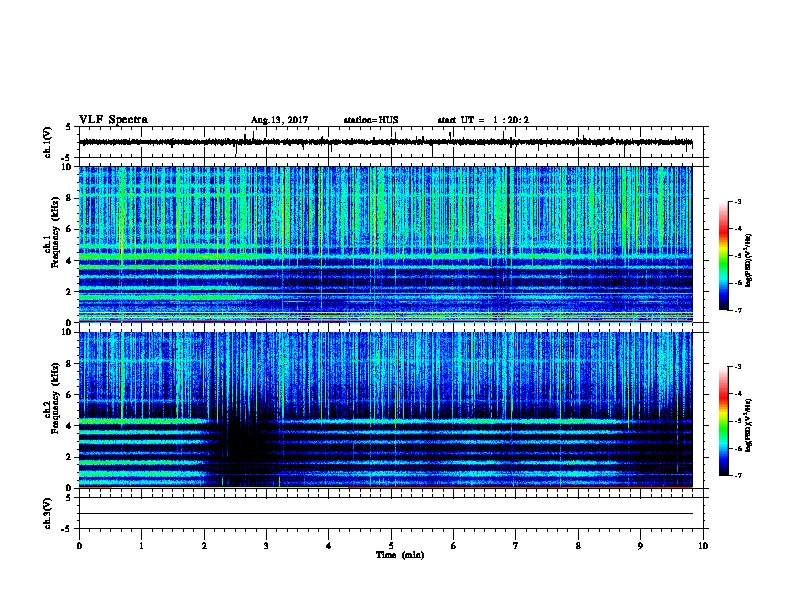Click the ch.3(V) axis "-5" tick value

click(x=67, y=529)
